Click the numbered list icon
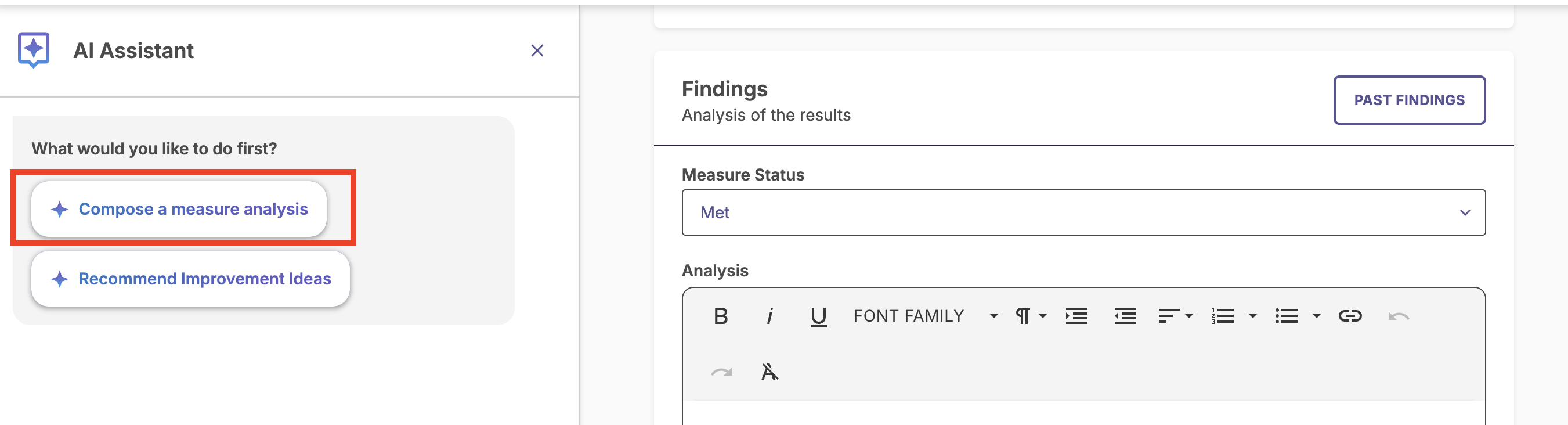The width and height of the screenshot is (1568, 425). pos(1222,316)
